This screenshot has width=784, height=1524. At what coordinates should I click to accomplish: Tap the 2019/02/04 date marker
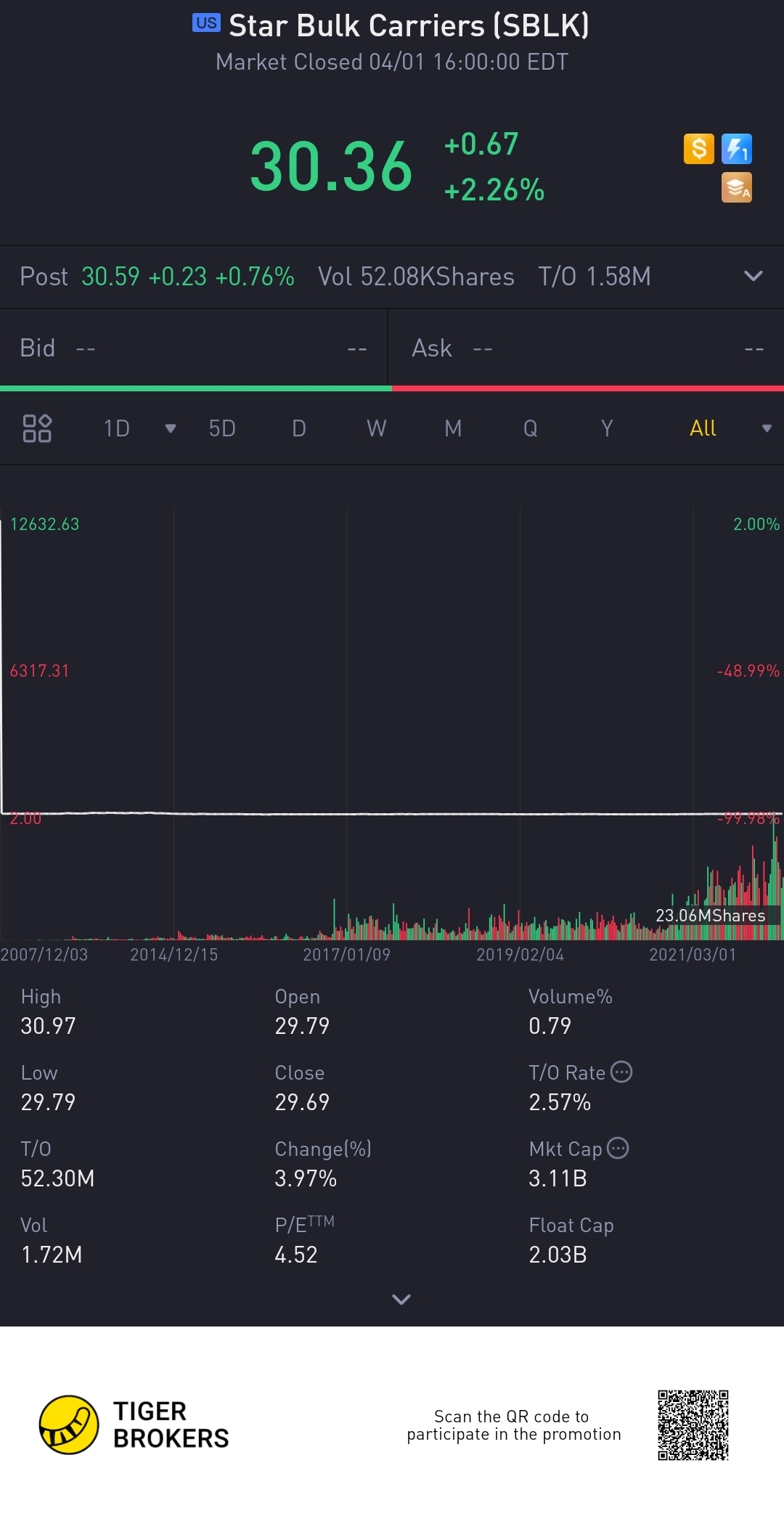coord(520,955)
